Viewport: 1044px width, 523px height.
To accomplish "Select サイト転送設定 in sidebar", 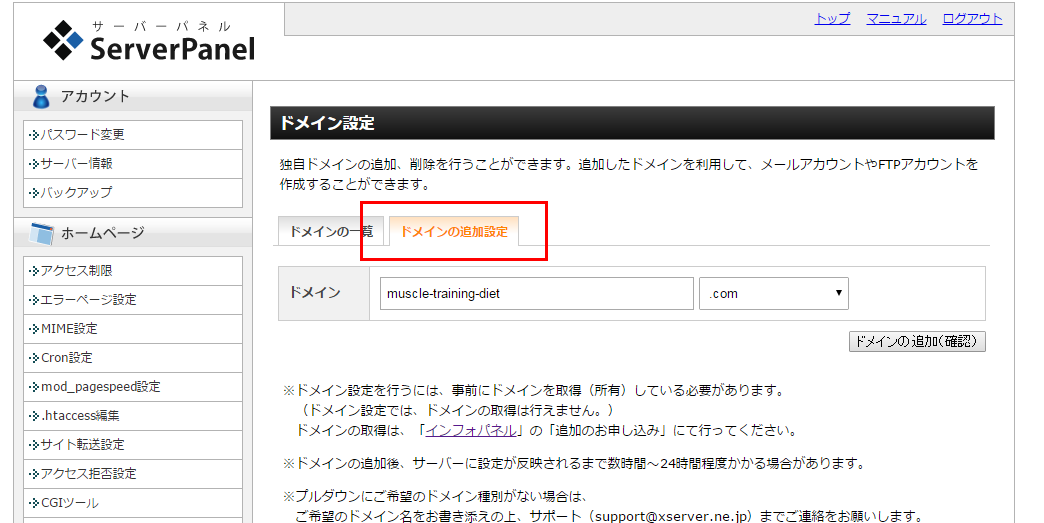I will [x=82, y=445].
